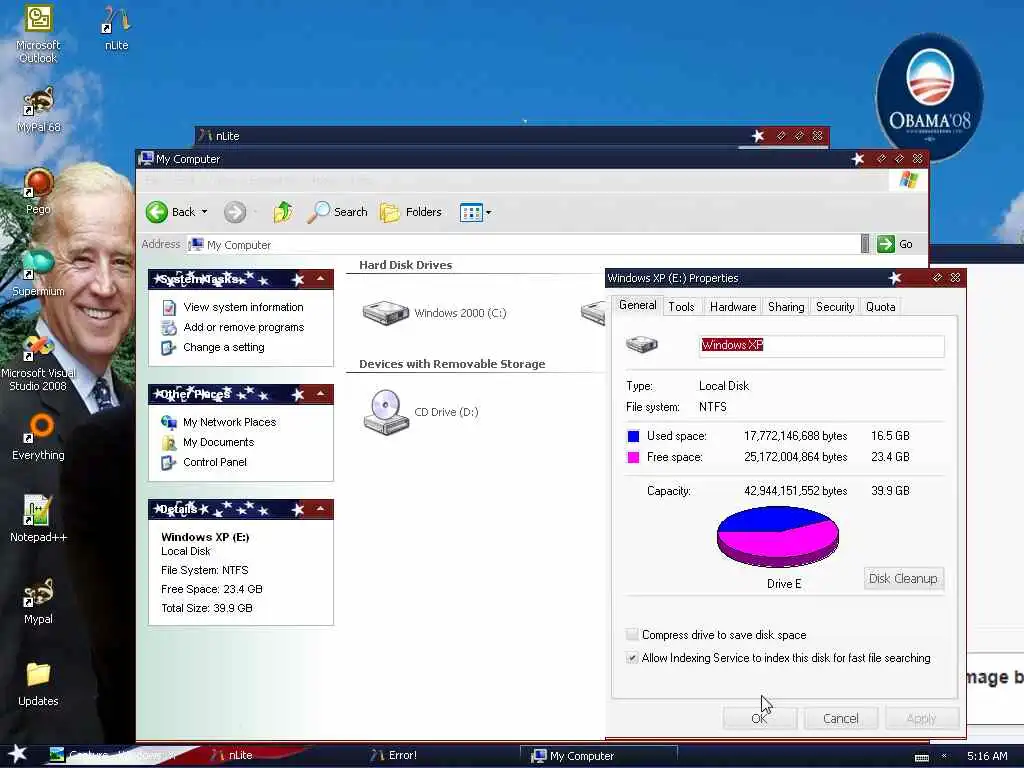
Task: Click Add or remove programs
Action: point(244,327)
